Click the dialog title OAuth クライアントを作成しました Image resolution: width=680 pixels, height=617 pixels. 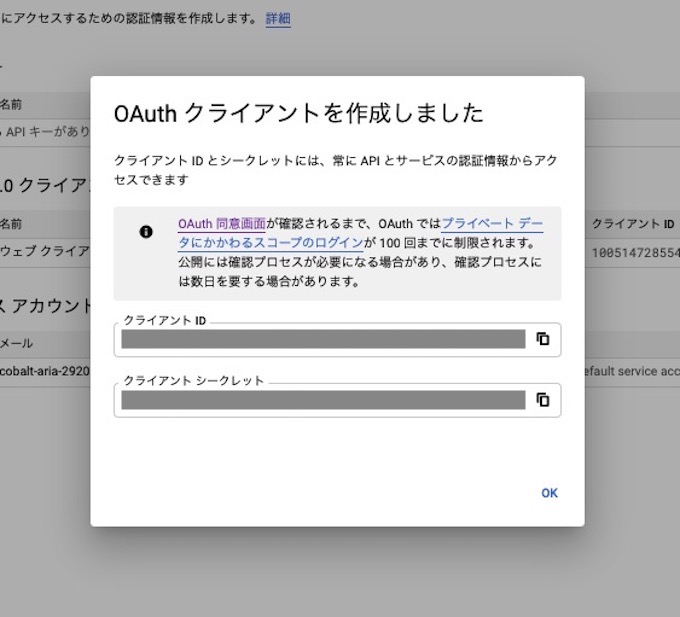[x=298, y=114]
